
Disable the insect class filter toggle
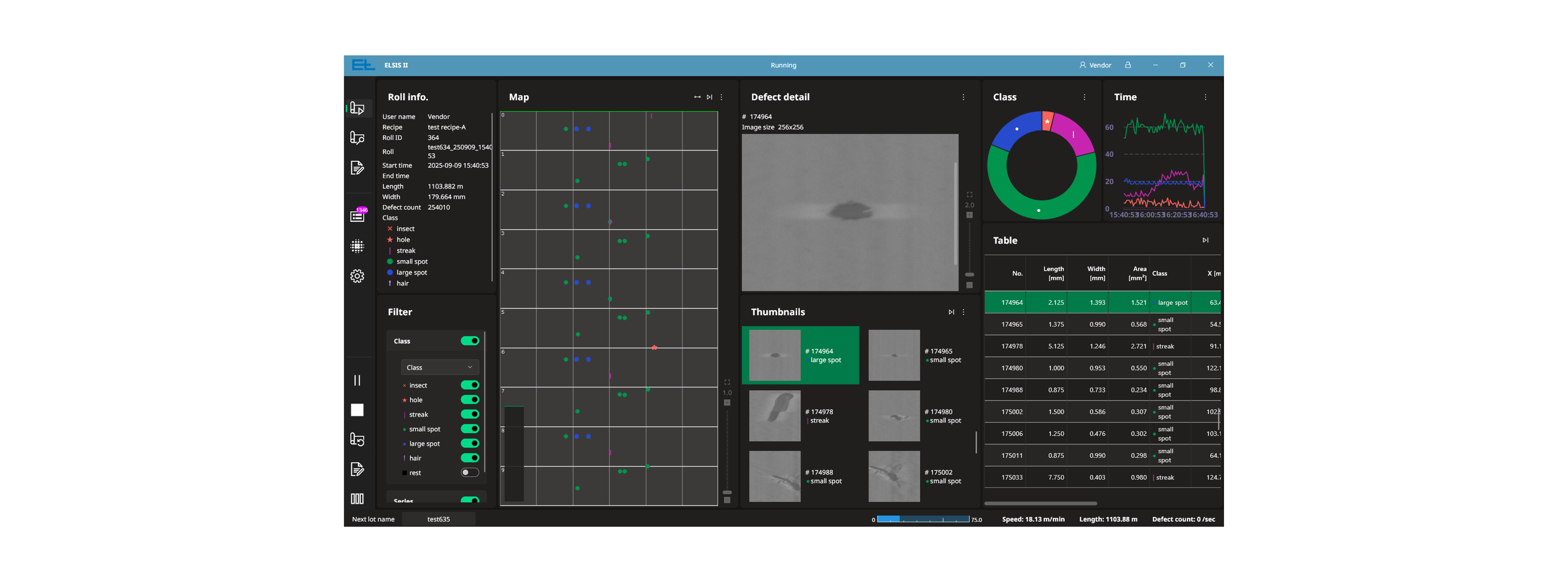point(469,385)
